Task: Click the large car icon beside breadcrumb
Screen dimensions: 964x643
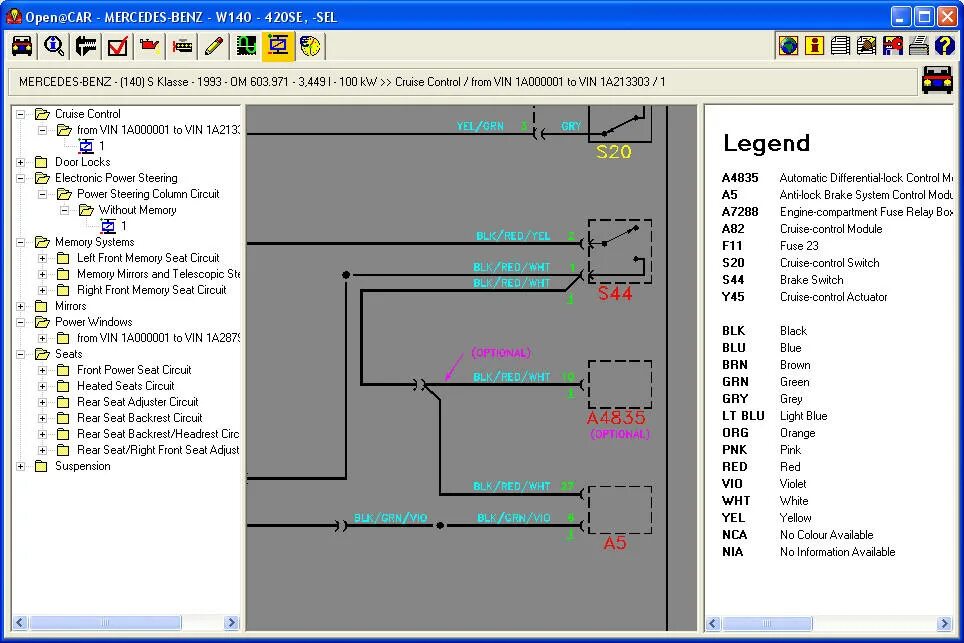Action: [938, 81]
